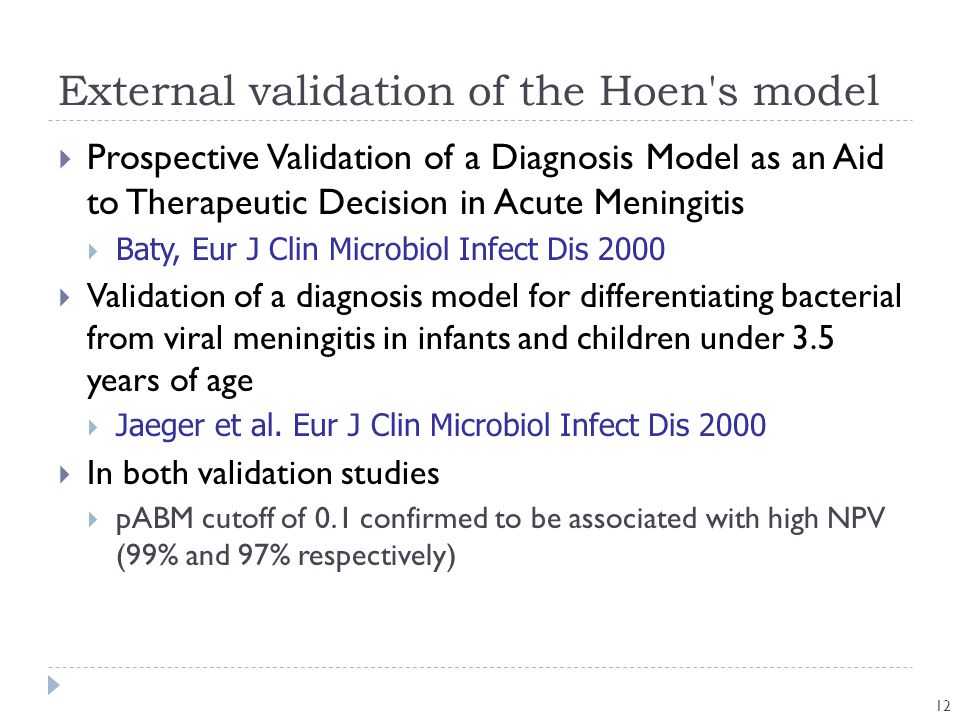Open the Jaeger et al. 2000 reference
The image size is (960, 720).
[441, 426]
